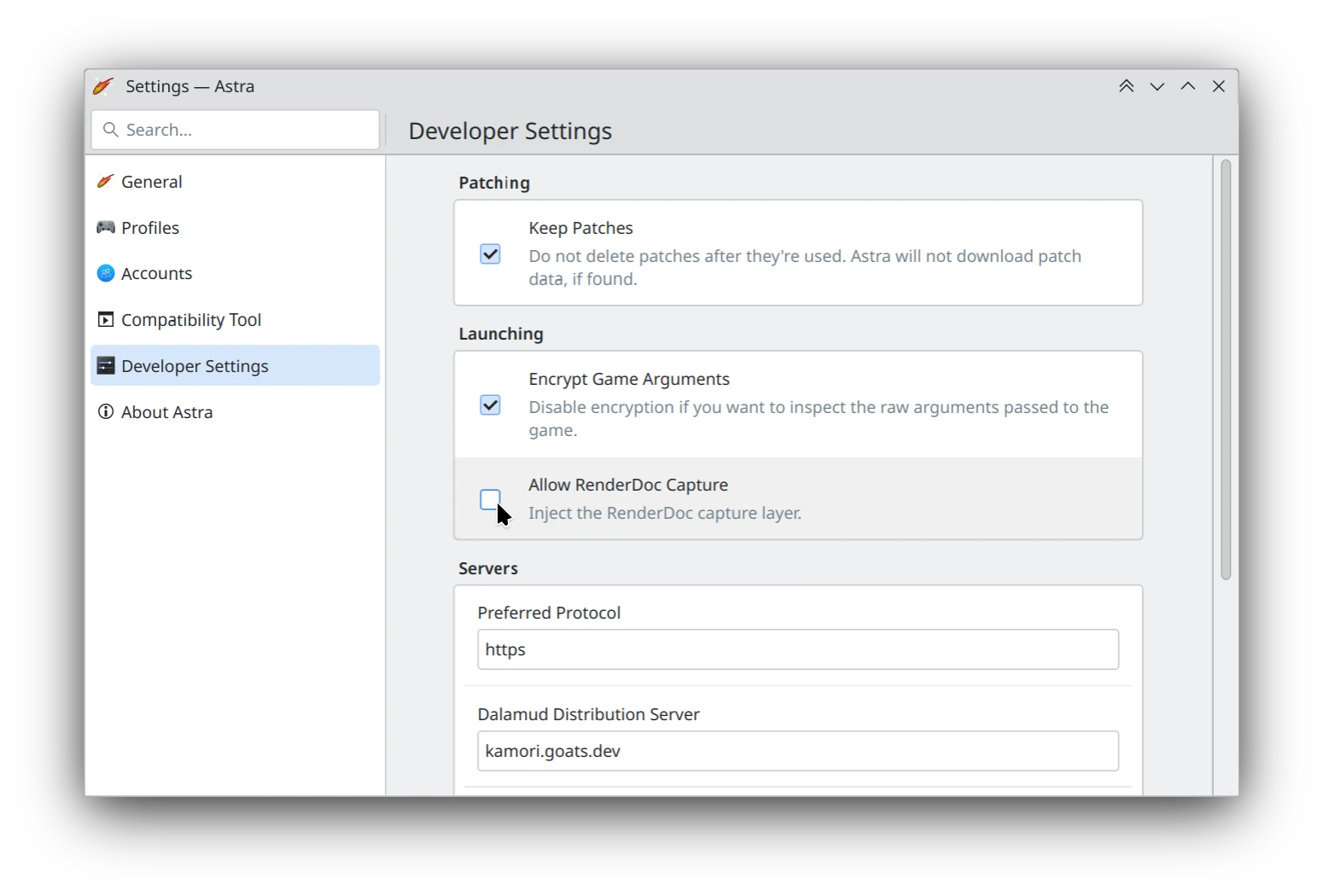Click the Patching section heading
This screenshot has width=1323, height=896.
(x=494, y=183)
